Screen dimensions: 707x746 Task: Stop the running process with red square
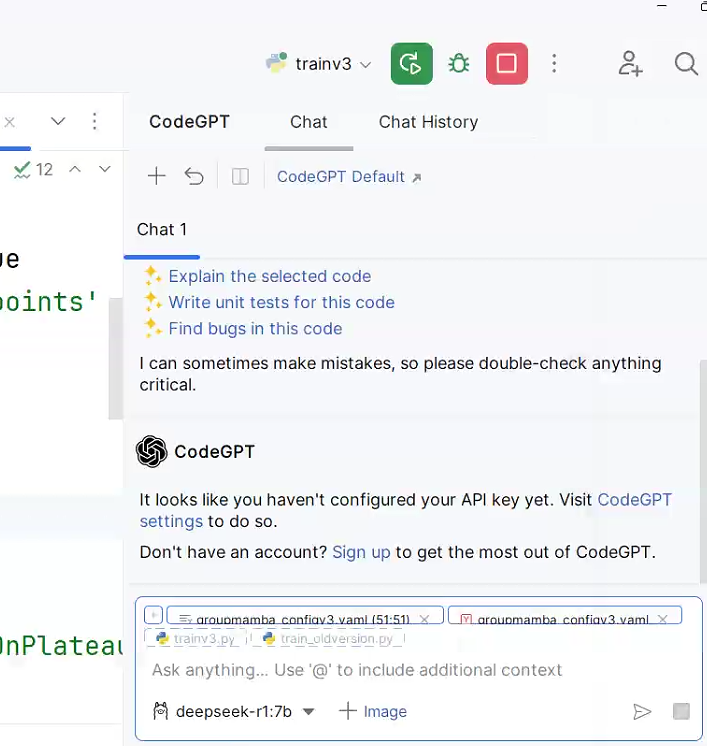pos(507,64)
